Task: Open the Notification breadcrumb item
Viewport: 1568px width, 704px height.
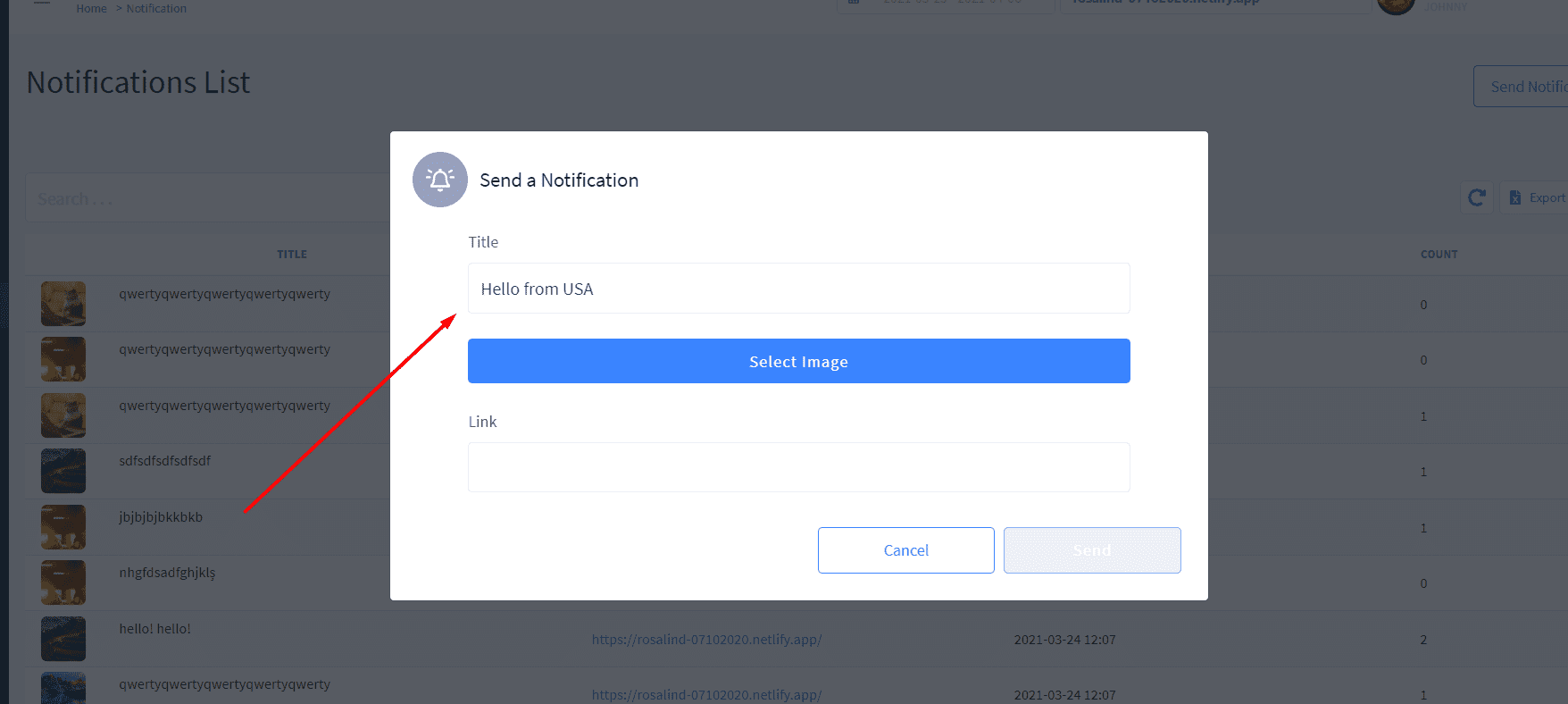Action: (156, 8)
